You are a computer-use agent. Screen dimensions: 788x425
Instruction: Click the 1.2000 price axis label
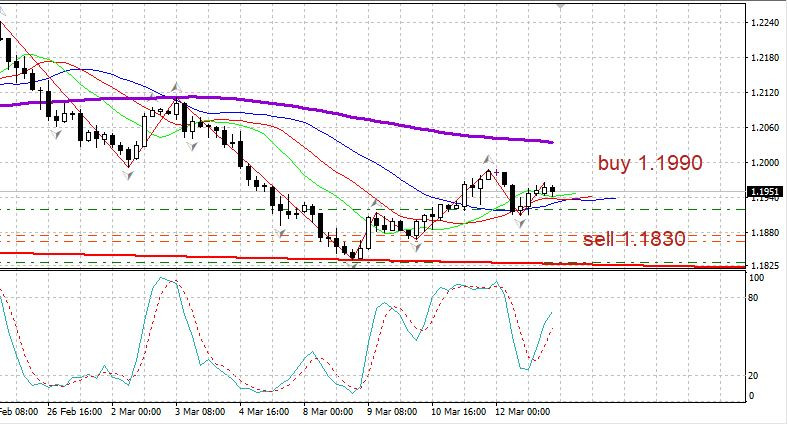(765, 163)
